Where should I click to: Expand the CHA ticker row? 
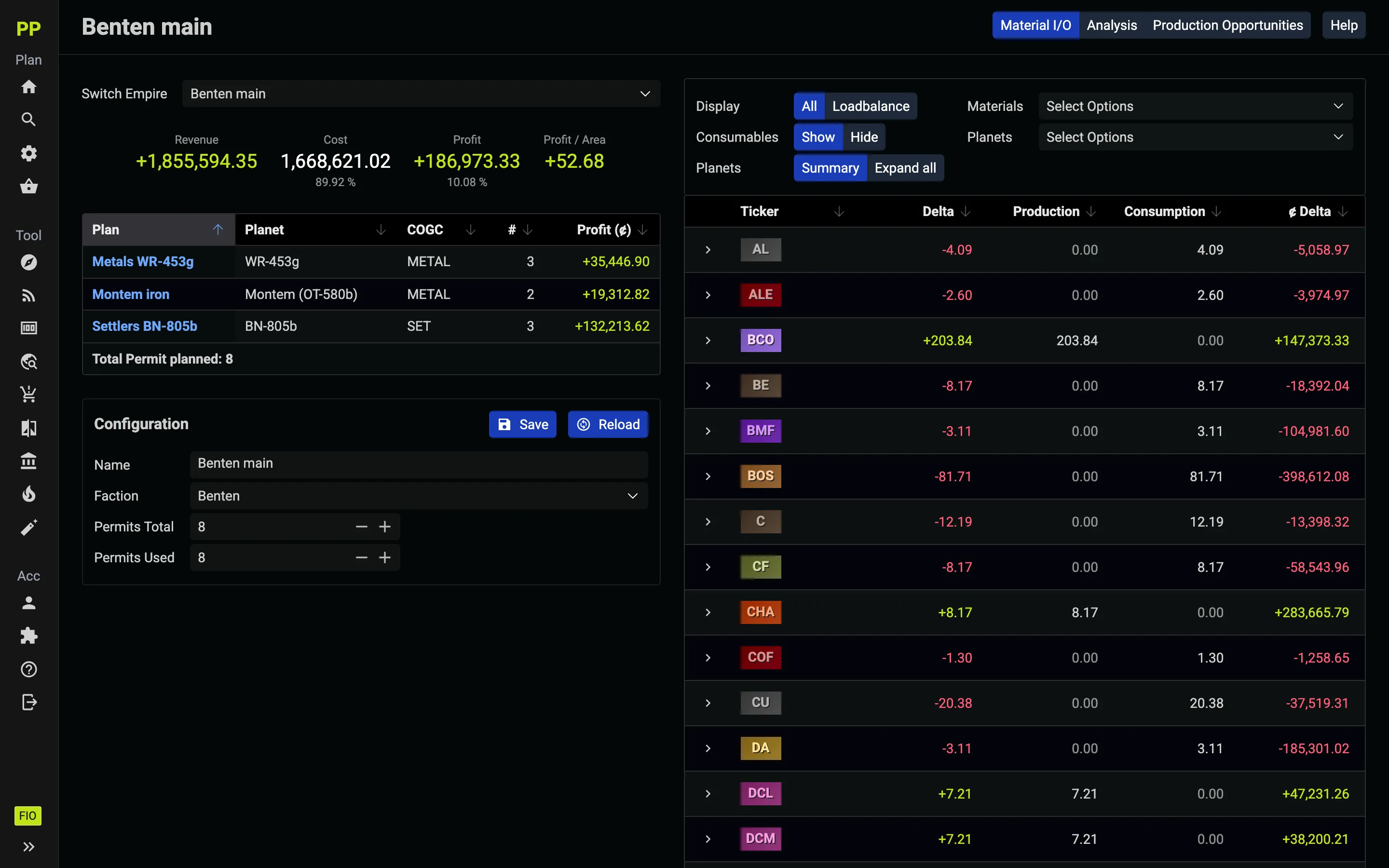click(x=708, y=612)
